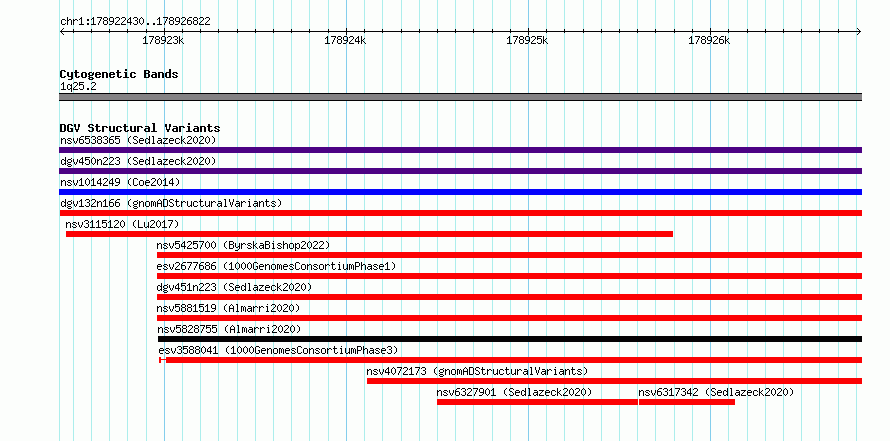Open the nsv1014249 (Coe2014) label

(x=120, y=182)
